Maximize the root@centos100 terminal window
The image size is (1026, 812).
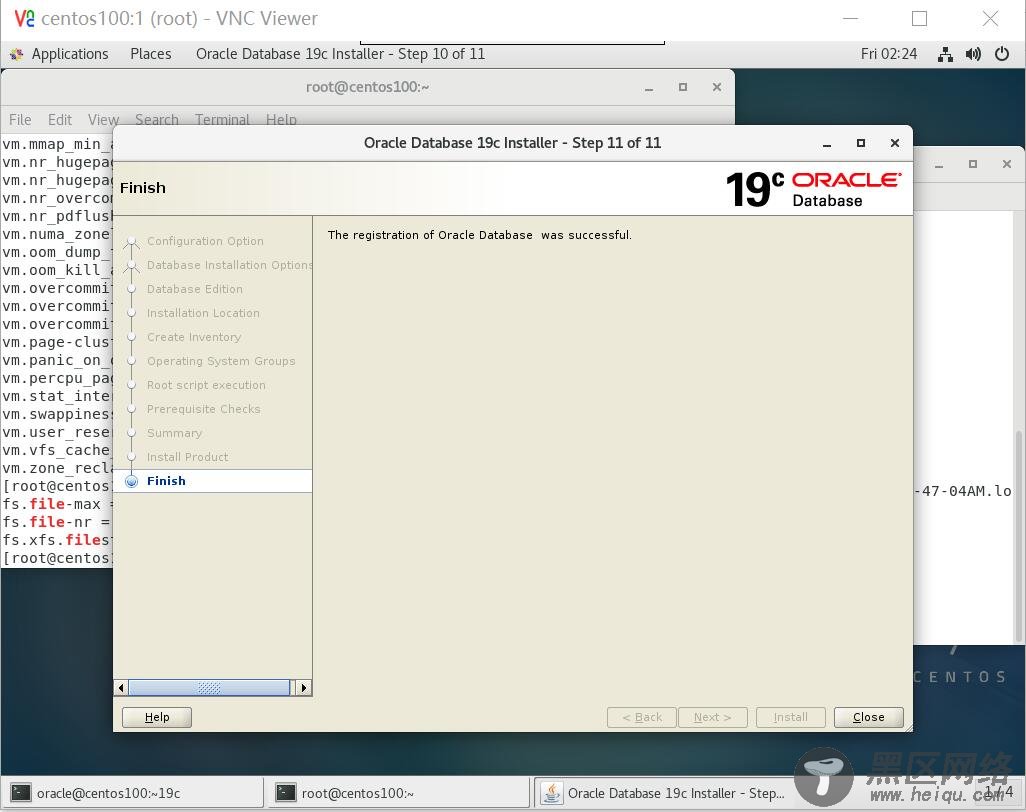coord(683,87)
